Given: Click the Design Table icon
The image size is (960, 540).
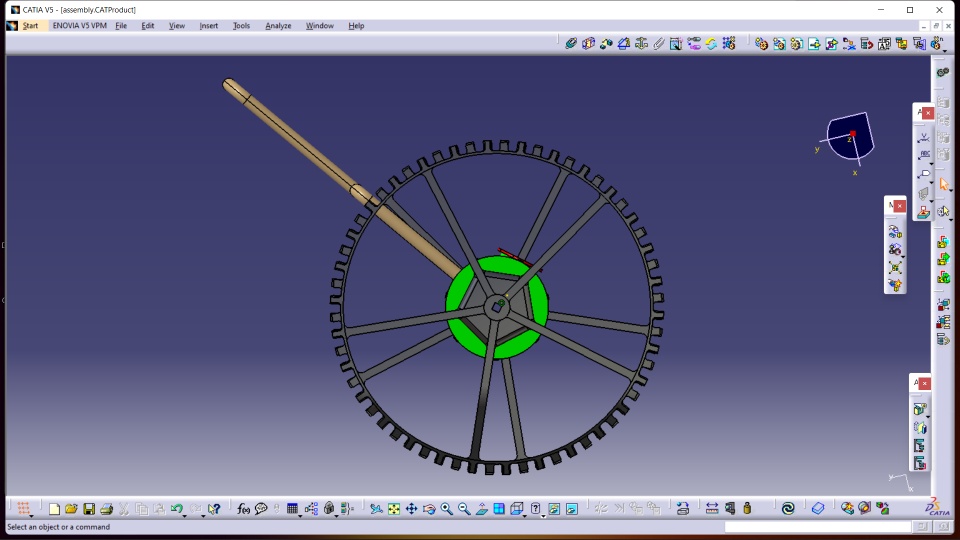Looking at the screenshot, I should pos(292,509).
